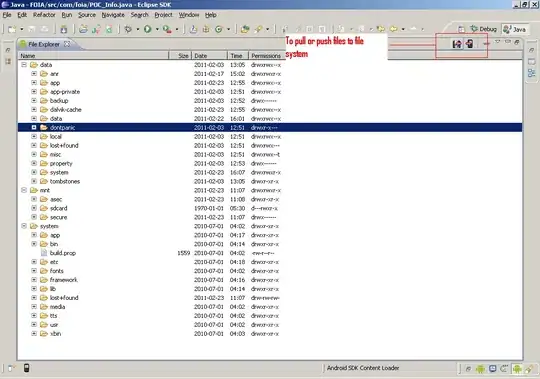The image size is (540, 379).
Task: Minimize the File Explorer view panel
Action: coord(508,42)
